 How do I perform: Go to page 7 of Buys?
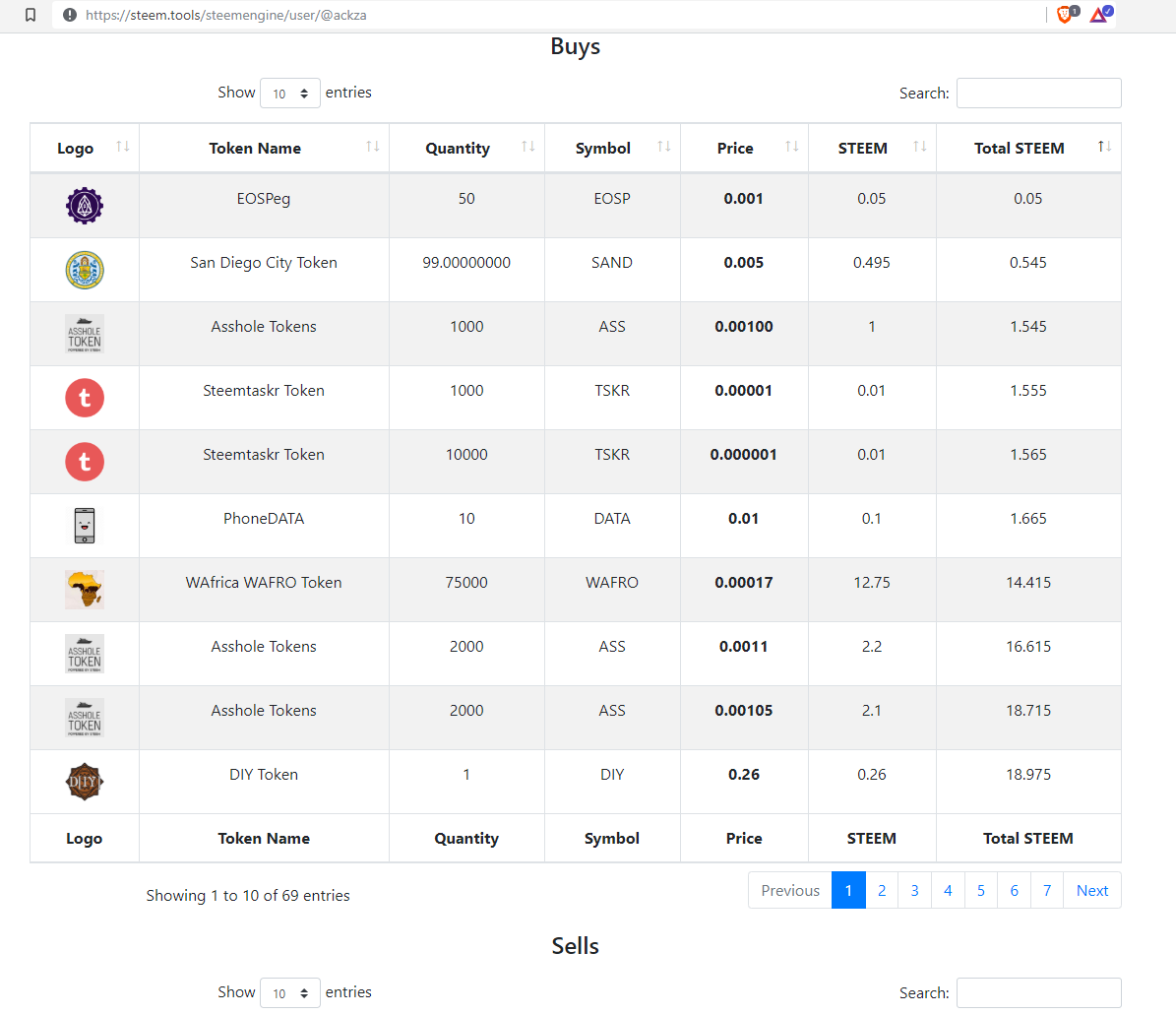[1047, 890]
